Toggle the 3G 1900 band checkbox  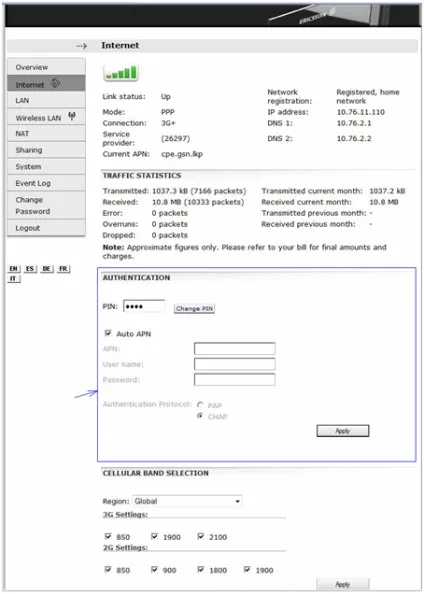[x=154, y=536]
